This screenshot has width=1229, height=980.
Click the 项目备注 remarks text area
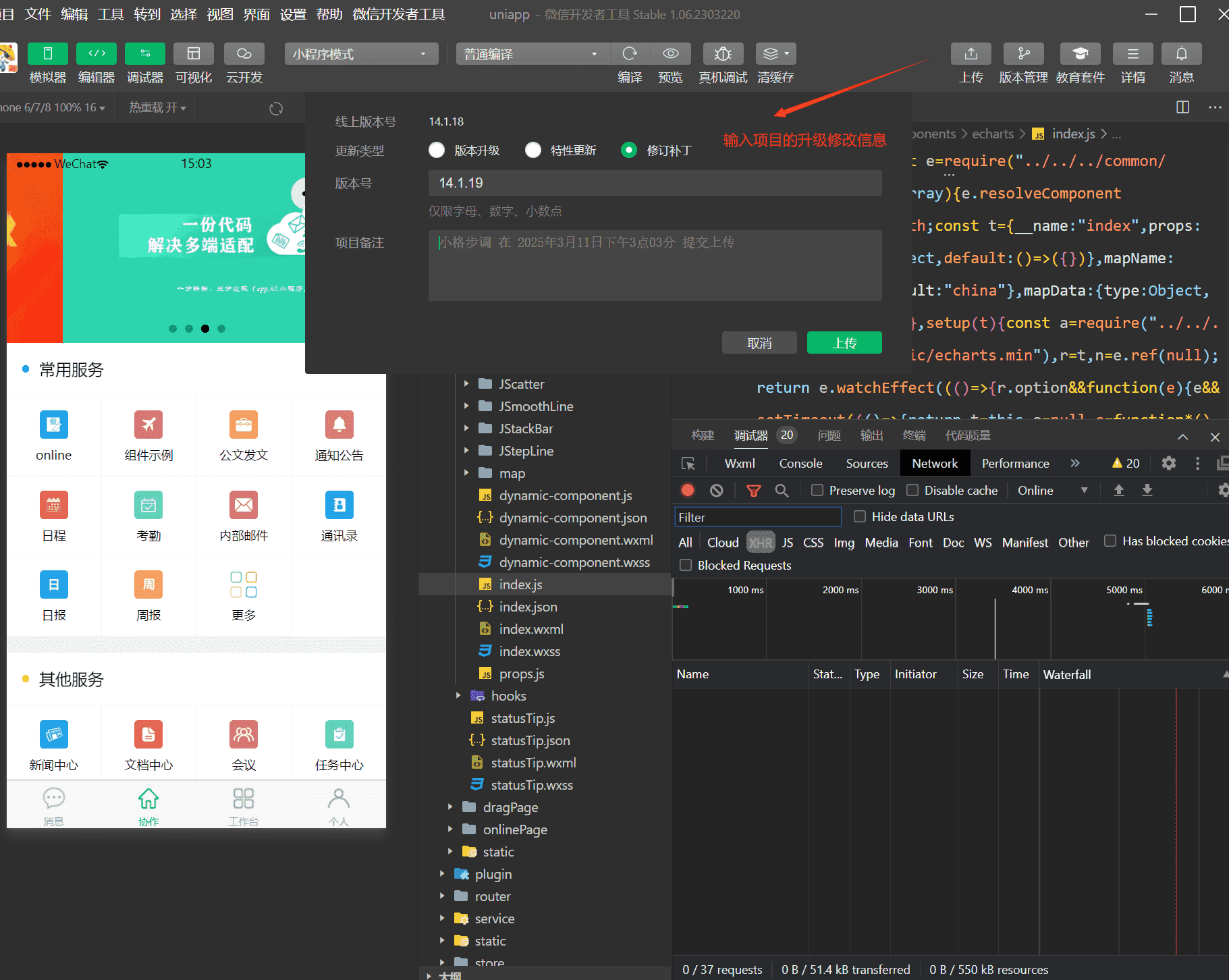(655, 265)
